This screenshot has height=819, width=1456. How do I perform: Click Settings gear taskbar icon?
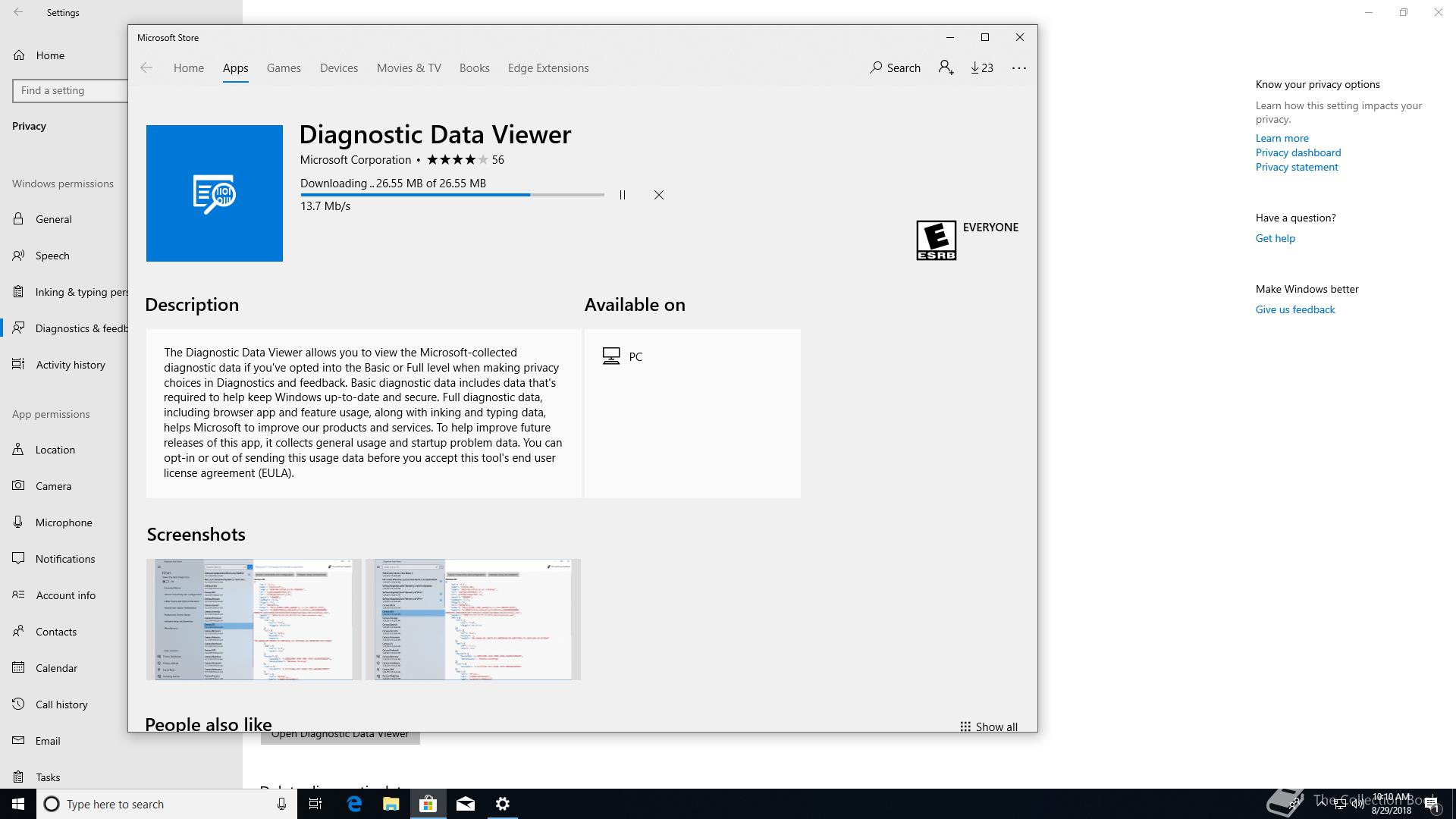pyautogui.click(x=503, y=804)
